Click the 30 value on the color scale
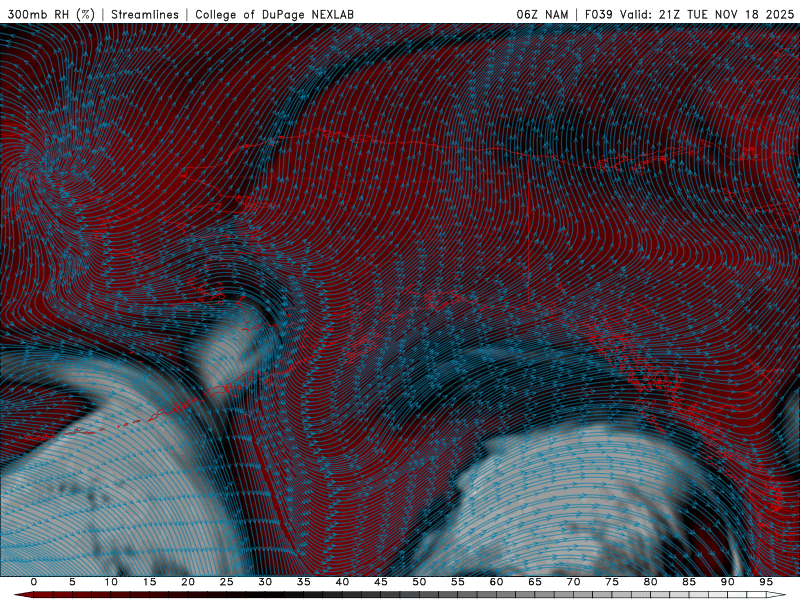Image resolution: width=800 pixels, height=600 pixels. pyautogui.click(x=265, y=582)
